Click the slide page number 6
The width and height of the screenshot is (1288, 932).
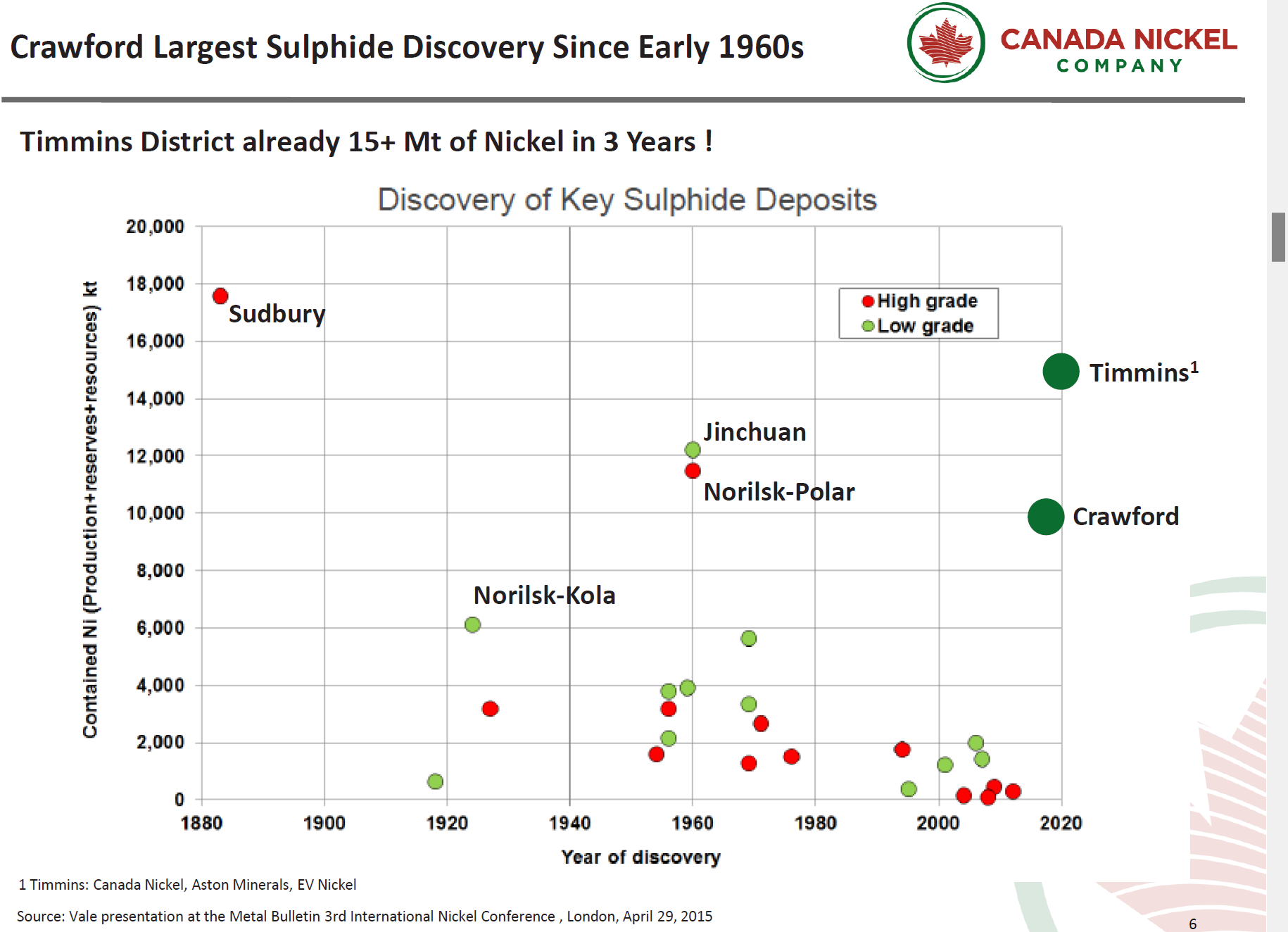(x=1192, y=924)
